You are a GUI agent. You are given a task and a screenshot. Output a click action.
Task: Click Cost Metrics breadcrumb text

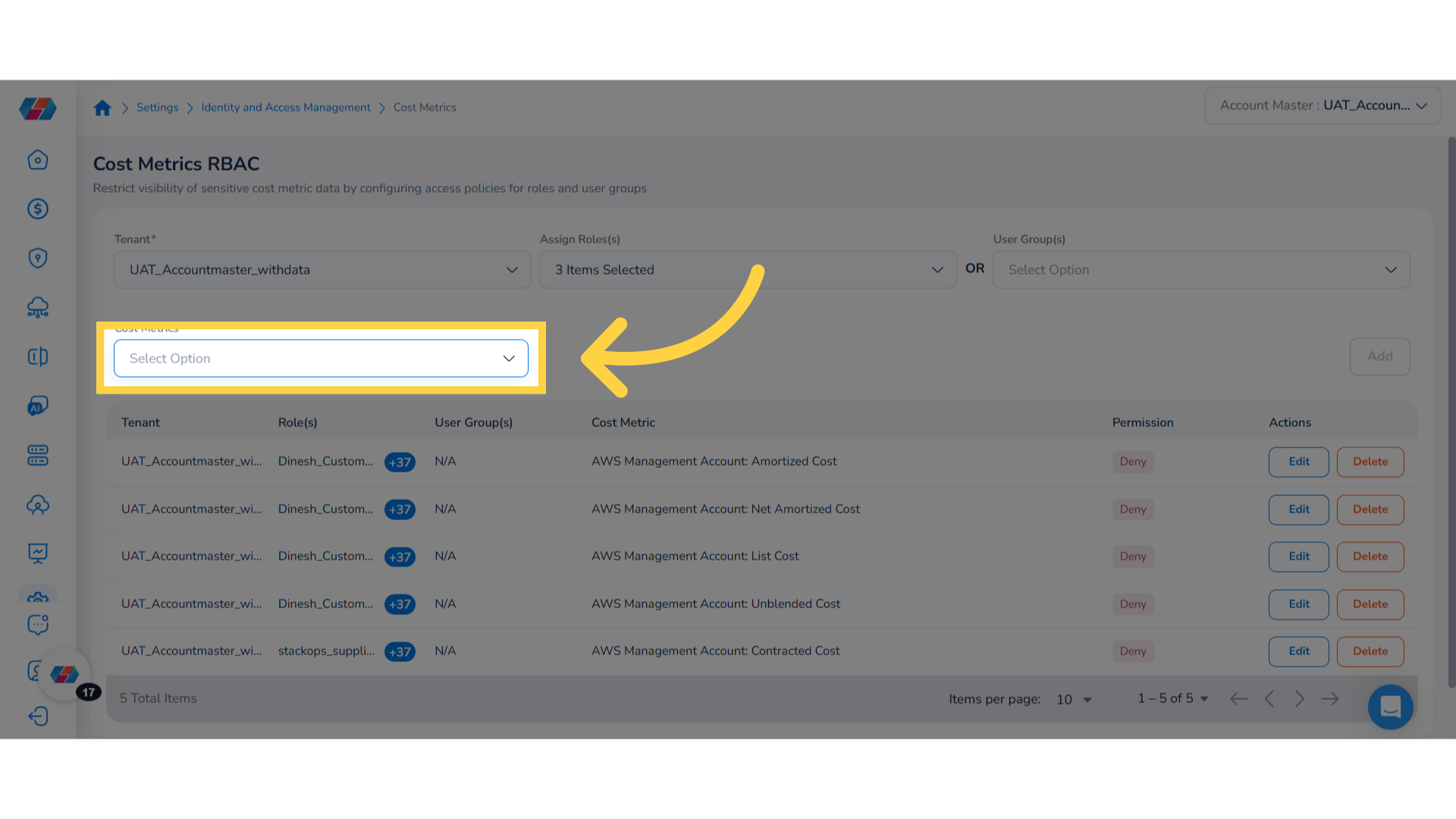tap(425, 108)
